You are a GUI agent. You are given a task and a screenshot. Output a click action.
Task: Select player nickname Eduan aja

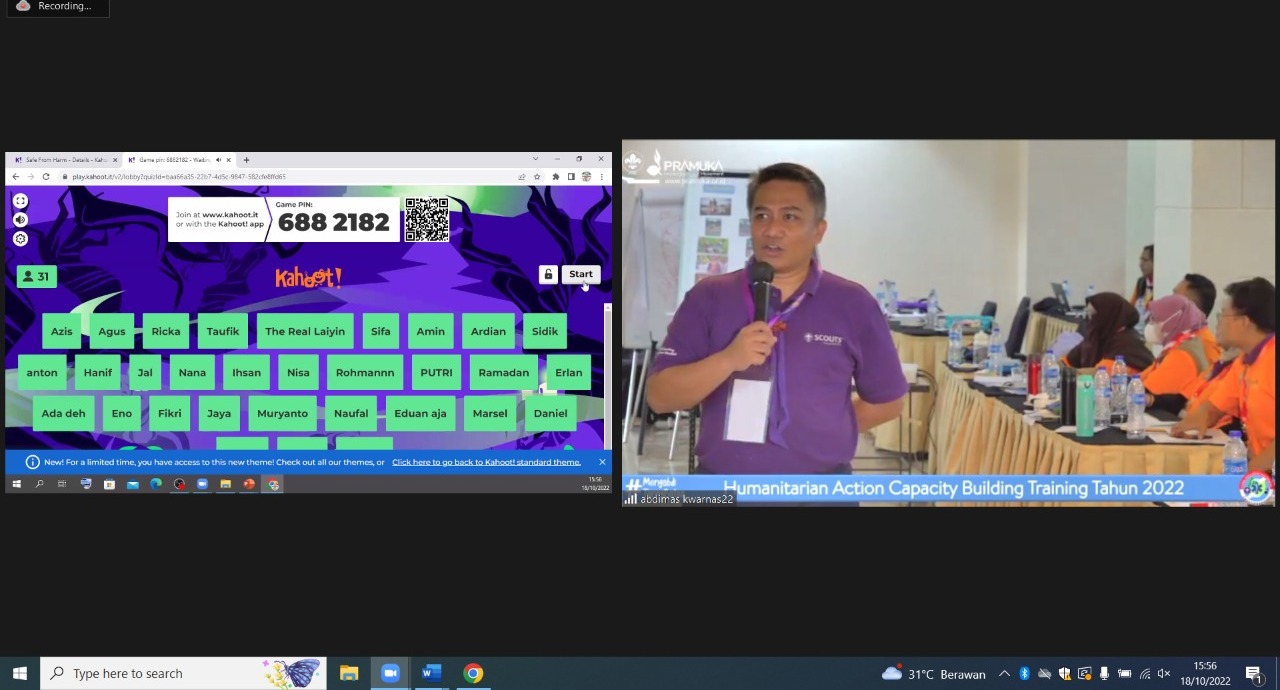click(x=420, y=413)
